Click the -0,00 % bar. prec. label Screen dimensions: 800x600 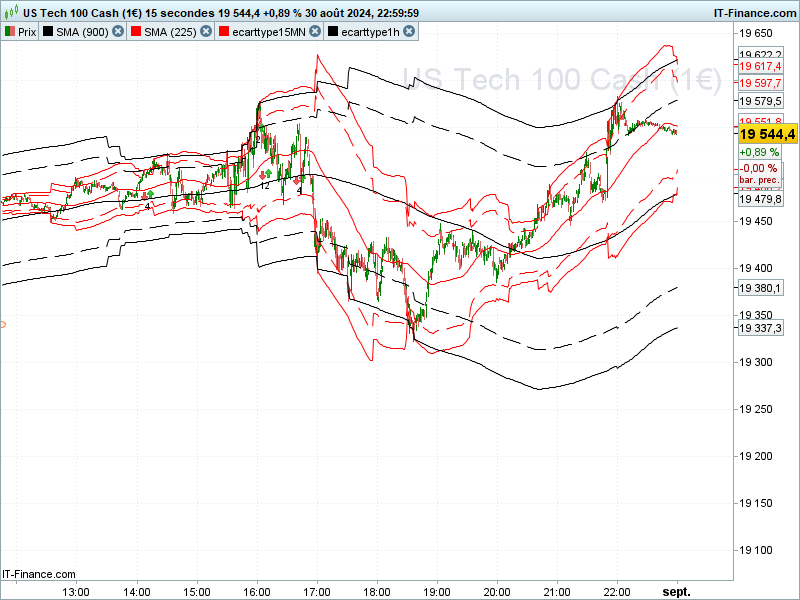[x=759, y=173]
